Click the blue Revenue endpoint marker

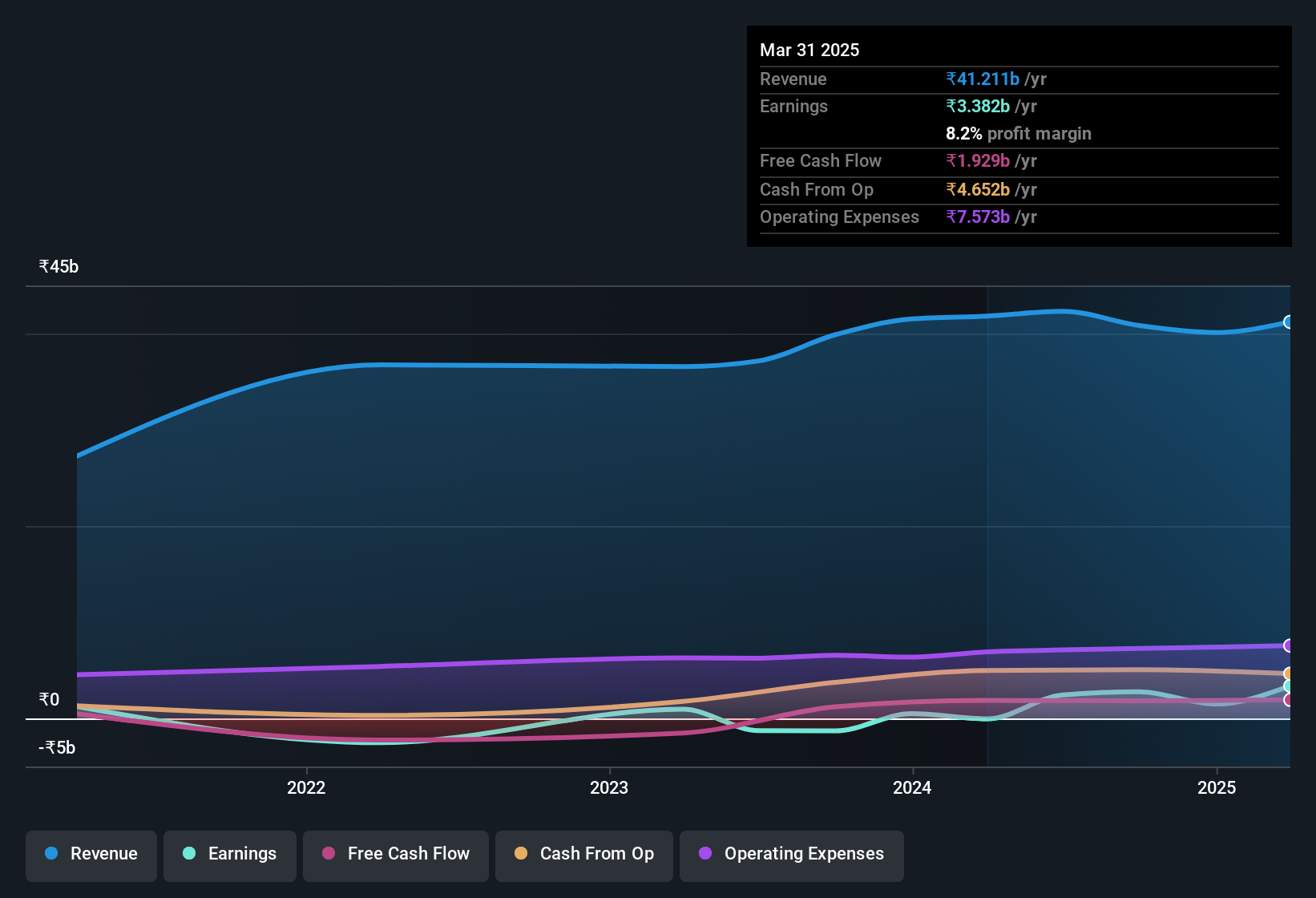(1289, 322)
